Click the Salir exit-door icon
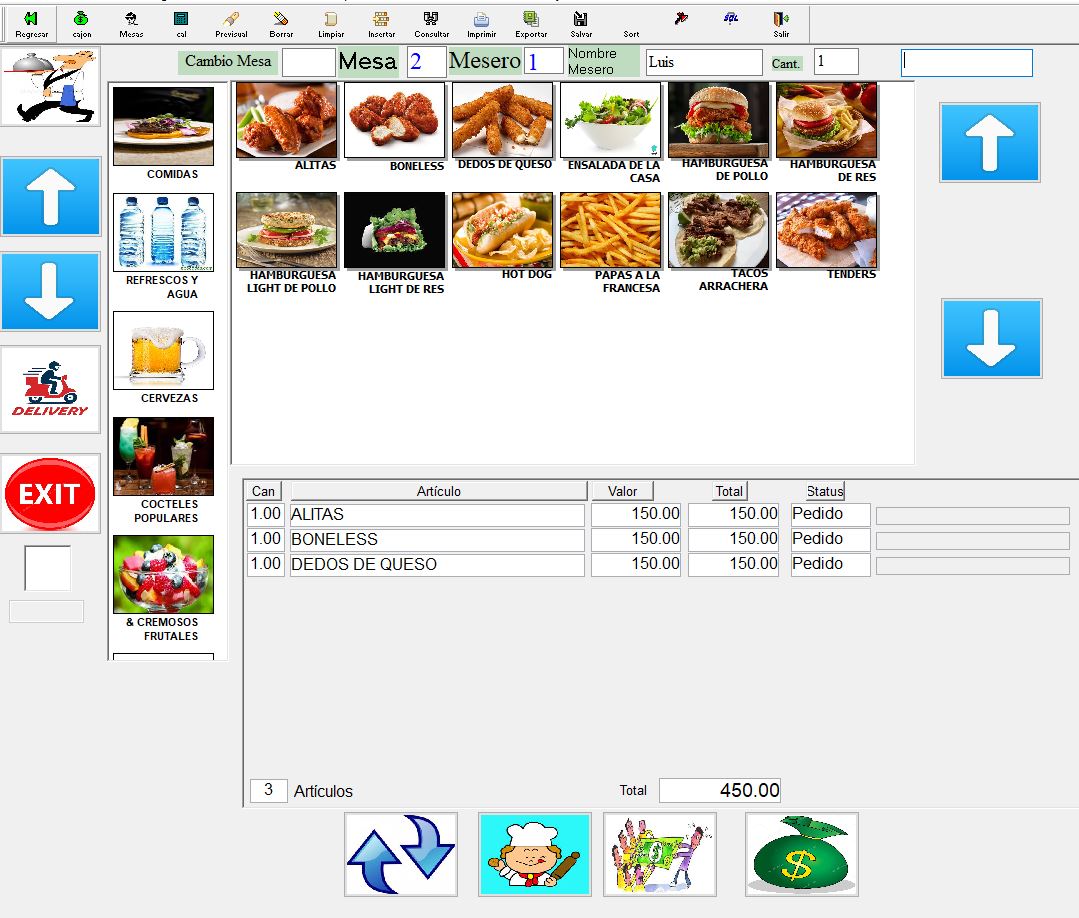The height and width of the screenshot is (918, 1079). tap(781, 24)
